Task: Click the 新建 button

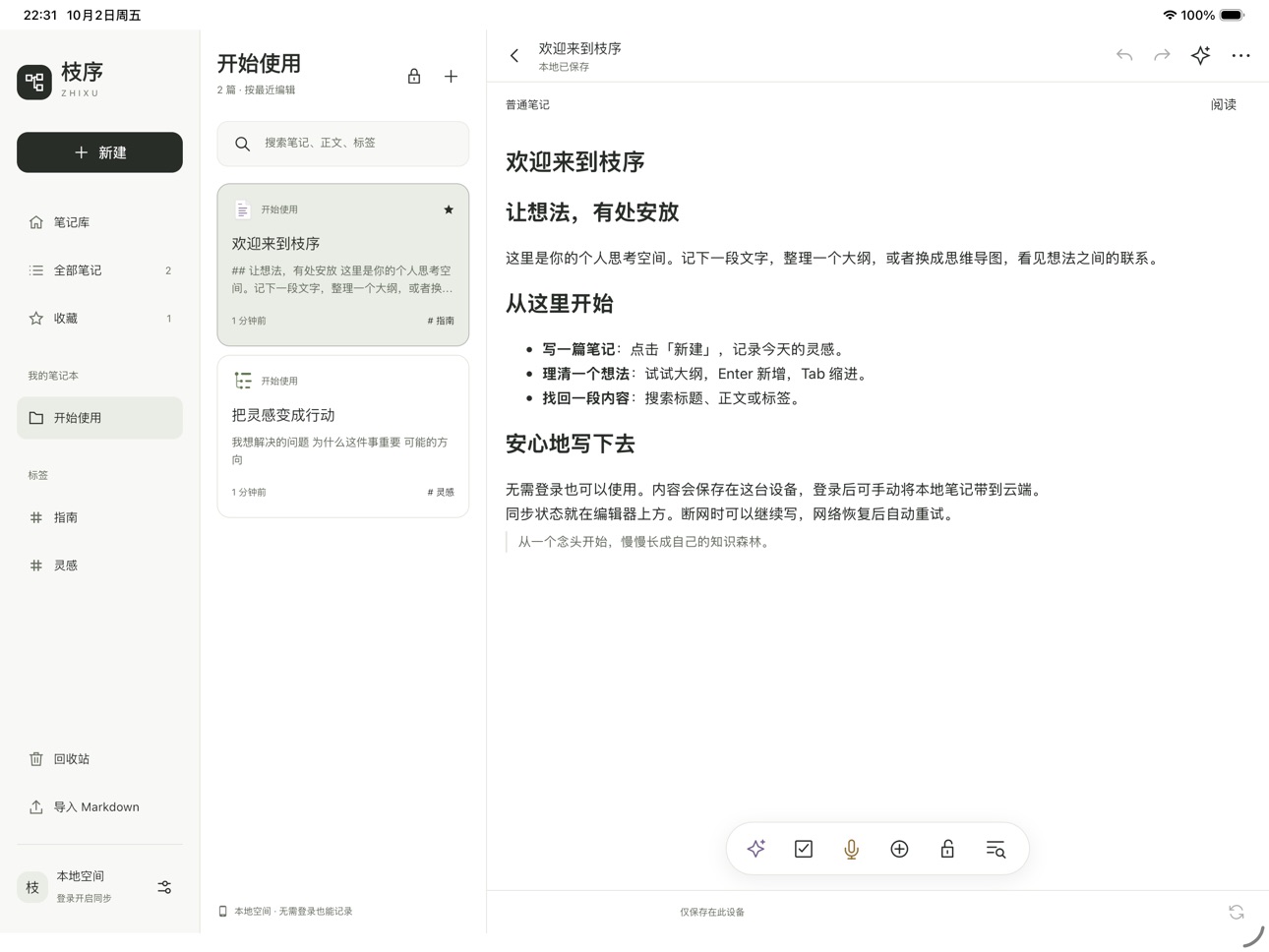Action: [x=99, y=152]
